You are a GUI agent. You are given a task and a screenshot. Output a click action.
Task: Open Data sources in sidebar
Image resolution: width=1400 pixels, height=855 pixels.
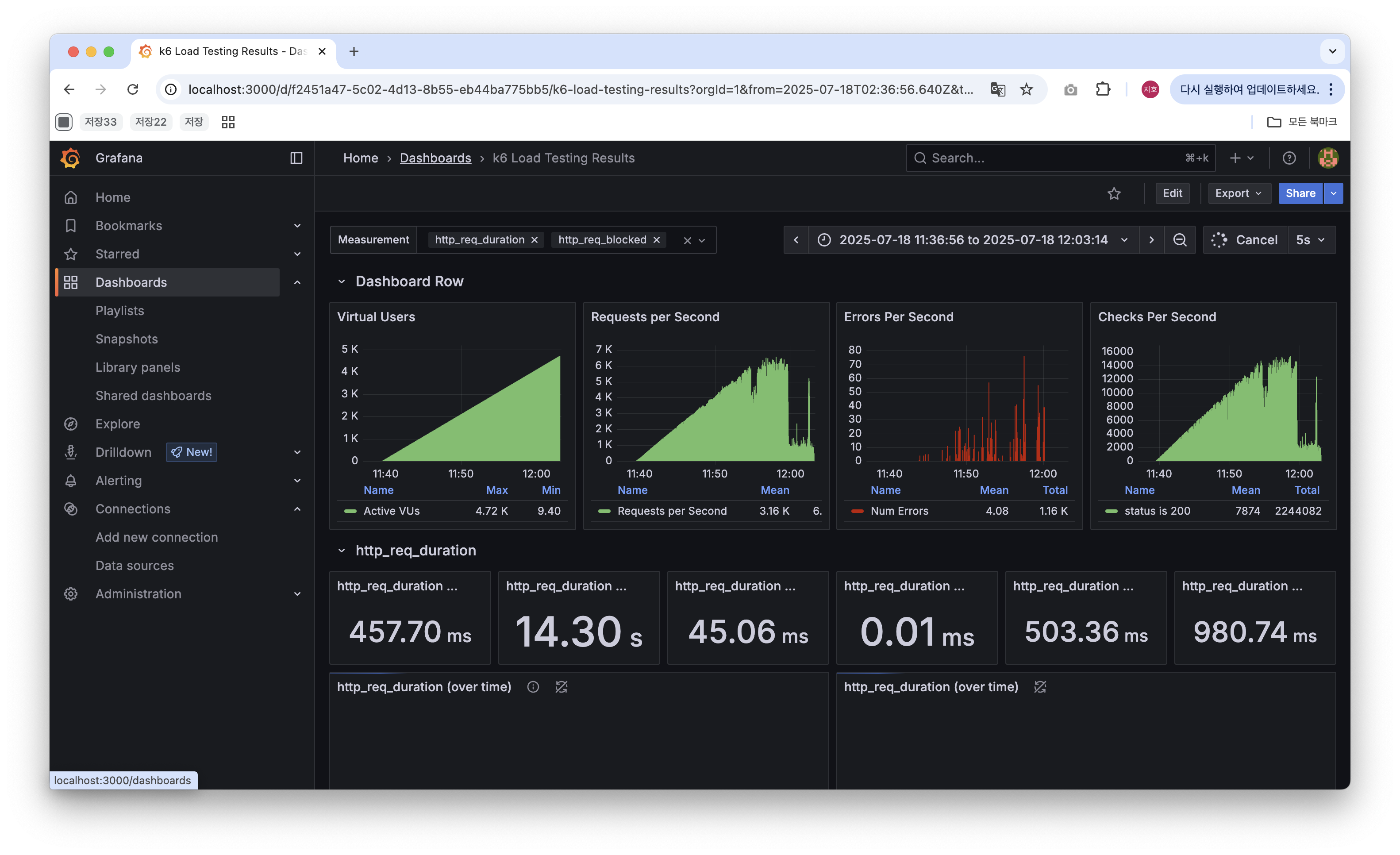[x=134, y=566]
